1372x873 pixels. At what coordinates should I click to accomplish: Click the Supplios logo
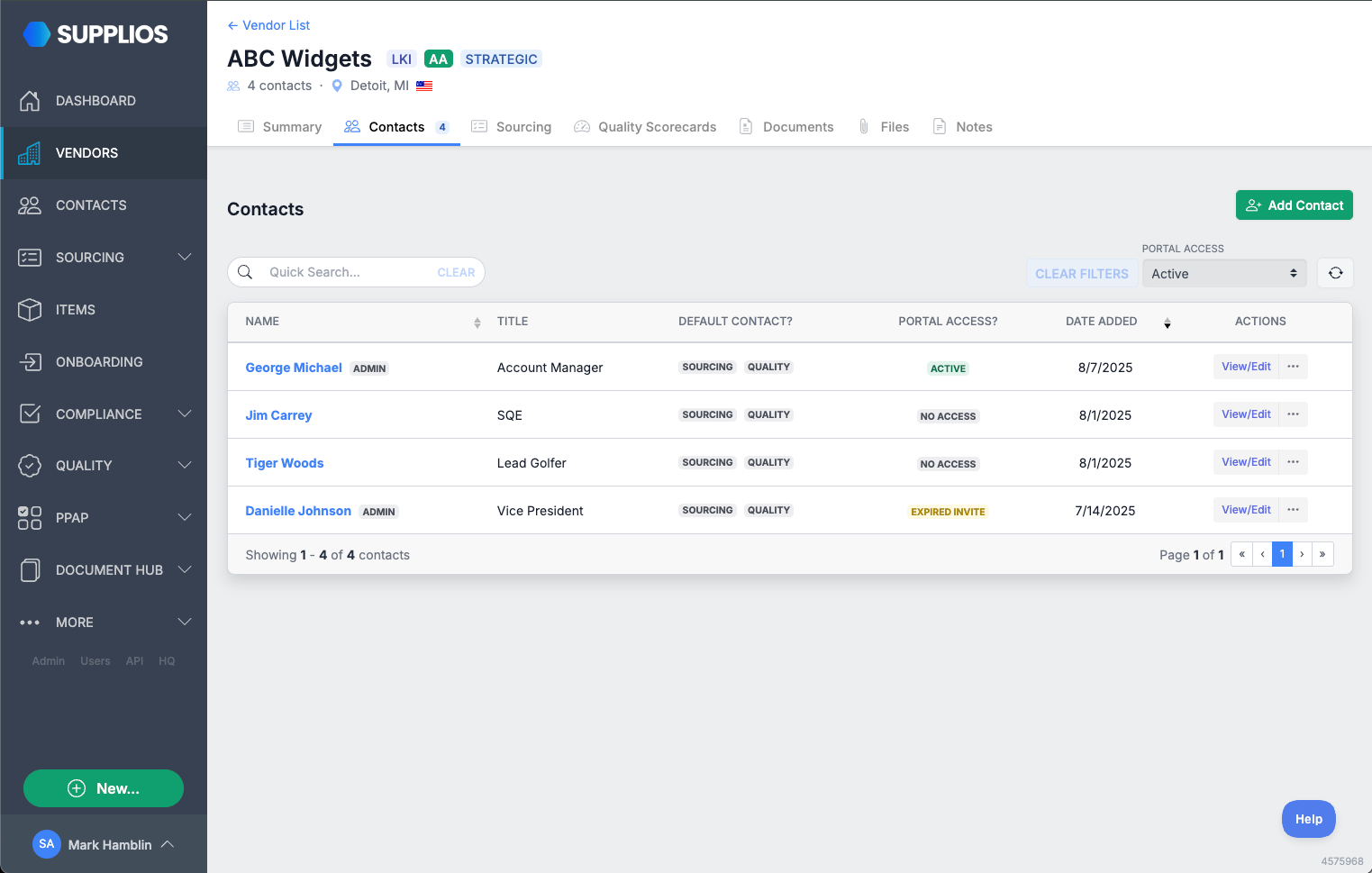coord(95,34)
